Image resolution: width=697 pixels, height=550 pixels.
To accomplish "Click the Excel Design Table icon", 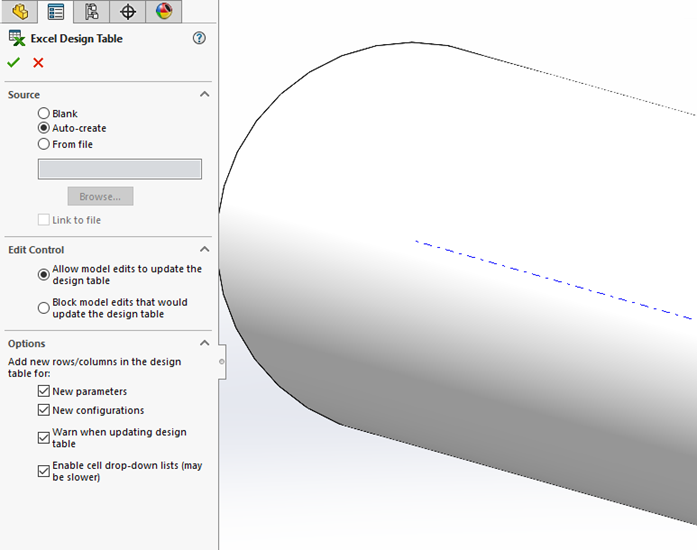I will coord(16,38).
